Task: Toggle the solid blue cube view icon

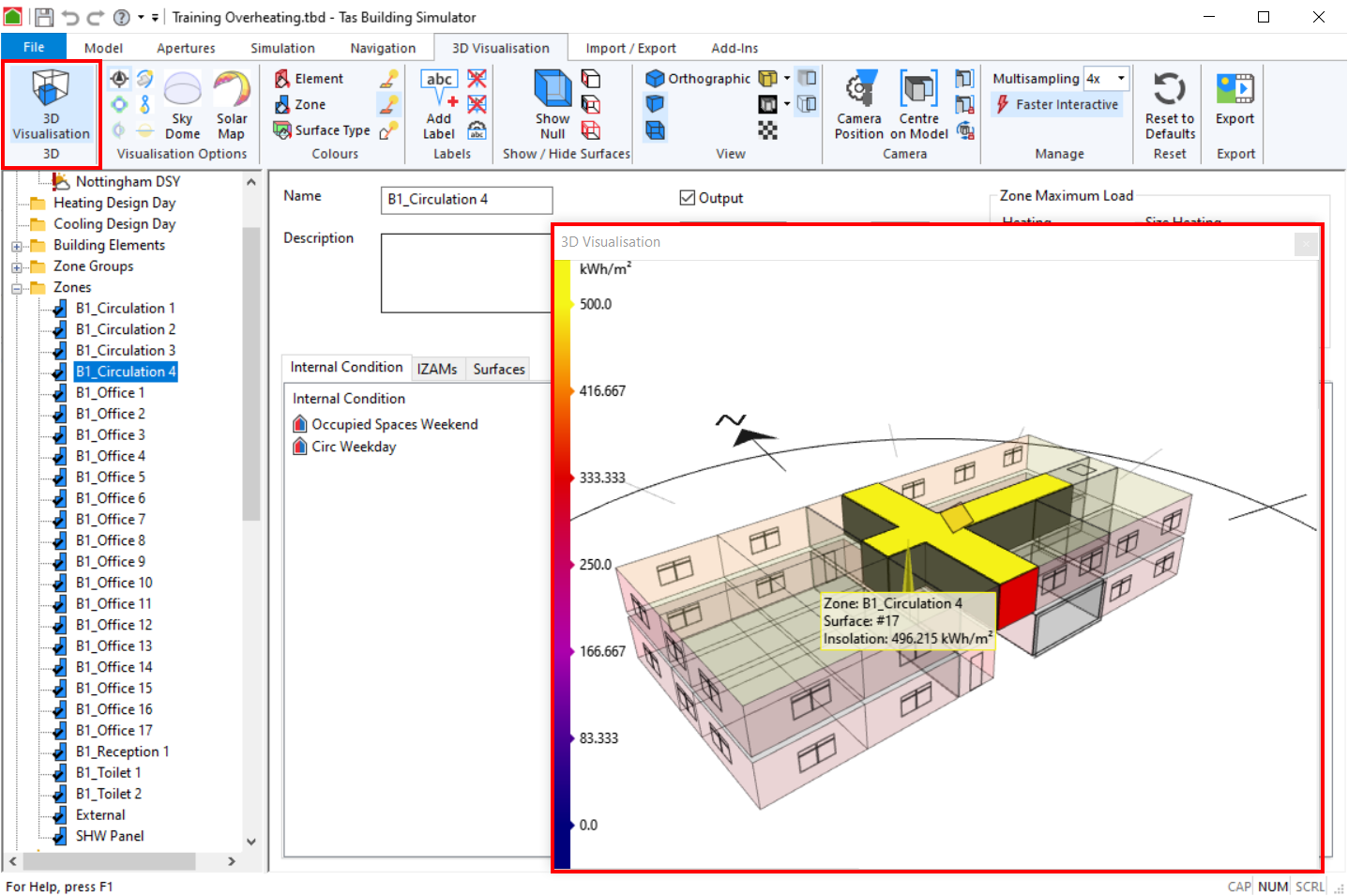Action: [x=656, y=104]
